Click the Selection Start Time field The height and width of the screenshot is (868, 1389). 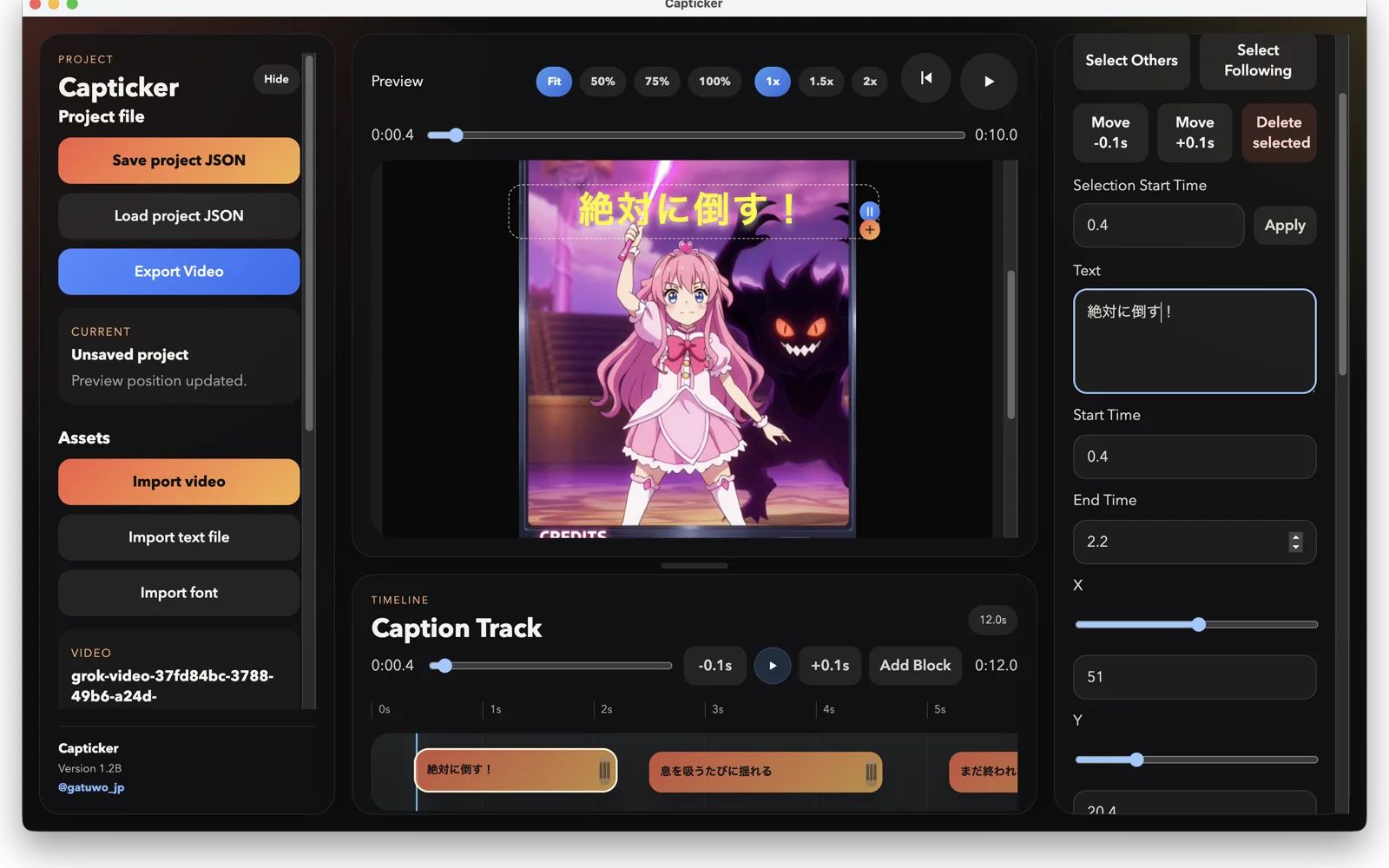pos(1158,226)
